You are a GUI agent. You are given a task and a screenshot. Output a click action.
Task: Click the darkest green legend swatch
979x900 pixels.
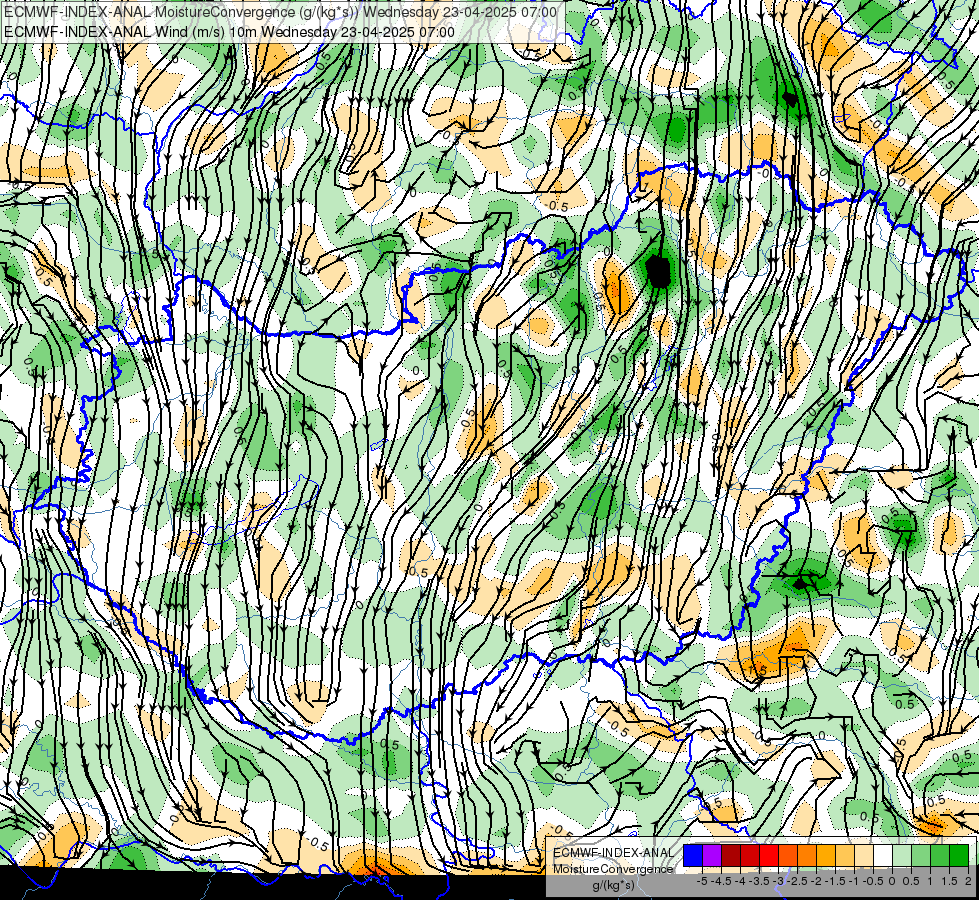pyautogui.click(x=959, y=855)
